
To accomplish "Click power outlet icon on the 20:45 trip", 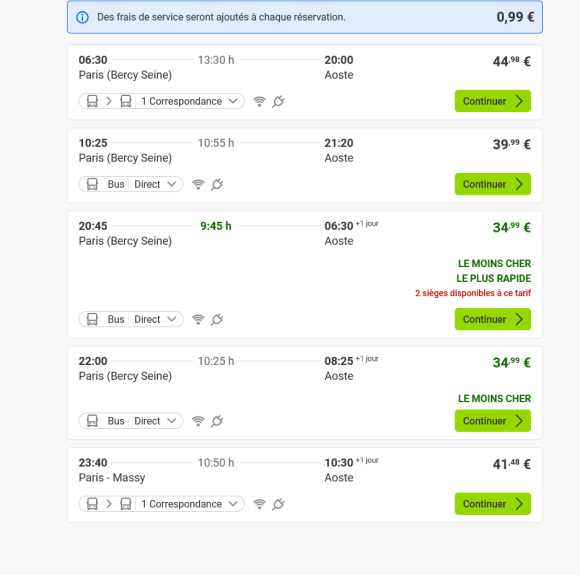I will tap(217, 319).
